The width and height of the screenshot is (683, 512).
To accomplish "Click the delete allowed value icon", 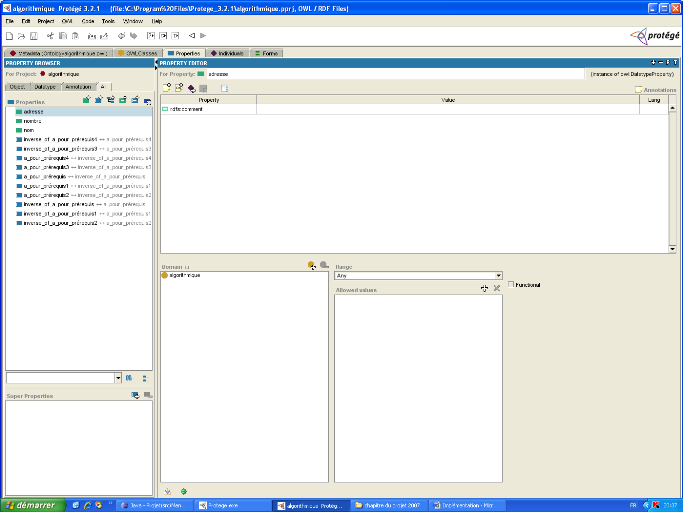I will pyautogui.click(x=496, y=288).
